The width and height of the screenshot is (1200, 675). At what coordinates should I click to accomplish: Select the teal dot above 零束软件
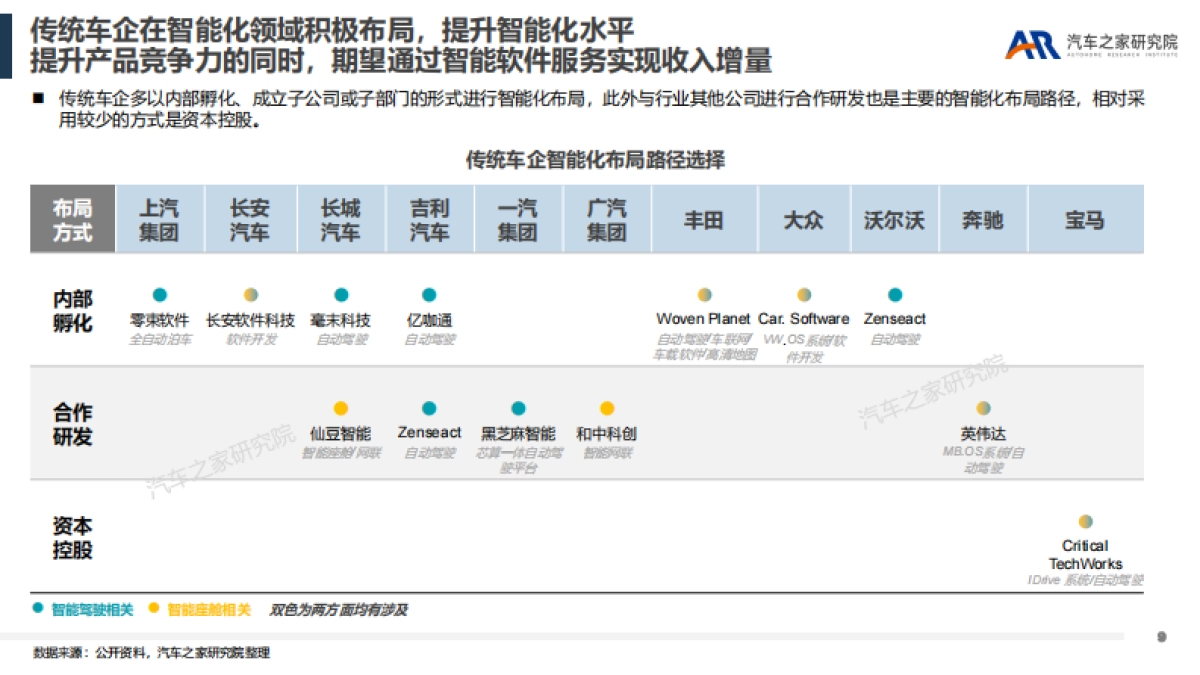(160, 295)
